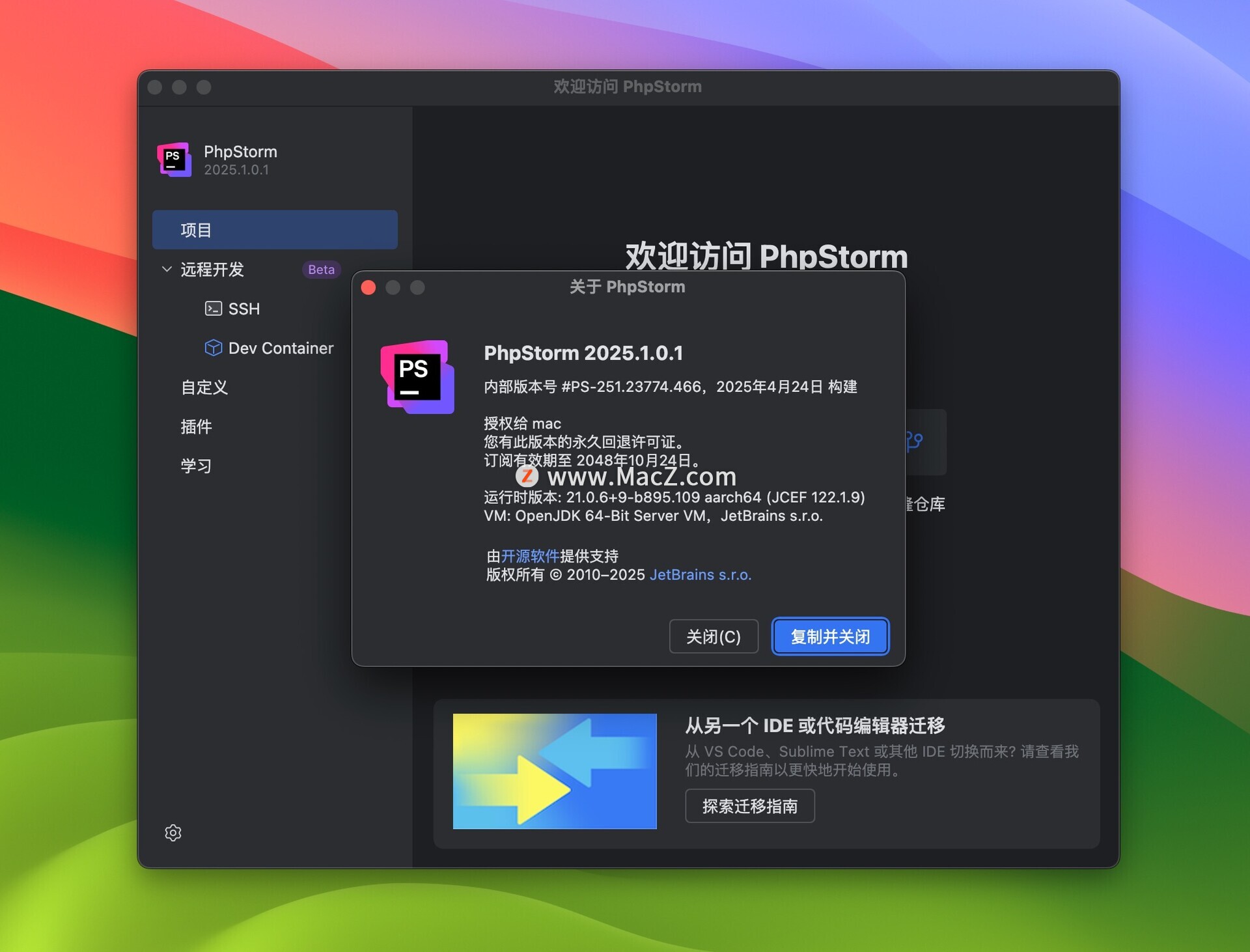1250x952 pixels.
Task: Open the 开源软件 link
Action: (530, 556)
